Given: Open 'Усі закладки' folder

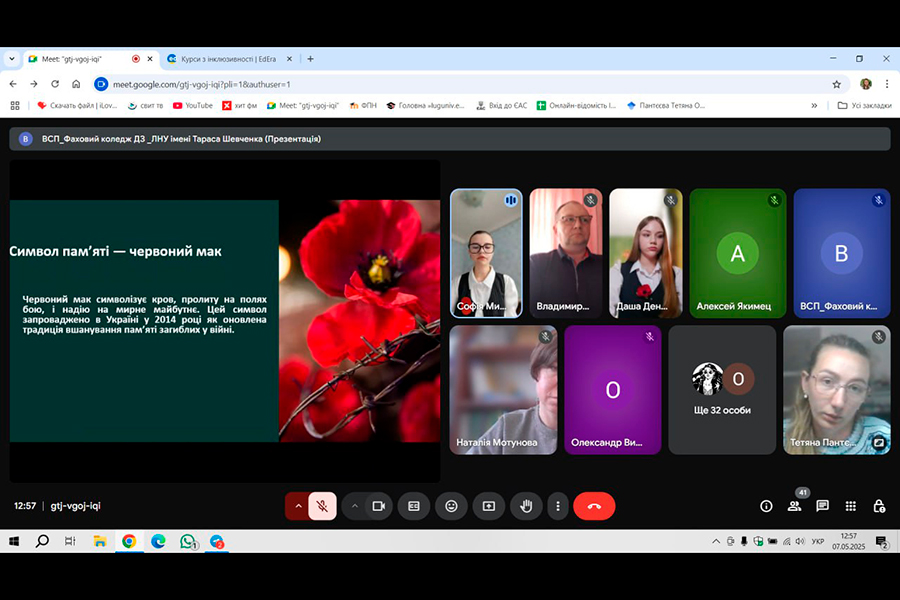Looking at the screenshot, I should tap(864, 106).
